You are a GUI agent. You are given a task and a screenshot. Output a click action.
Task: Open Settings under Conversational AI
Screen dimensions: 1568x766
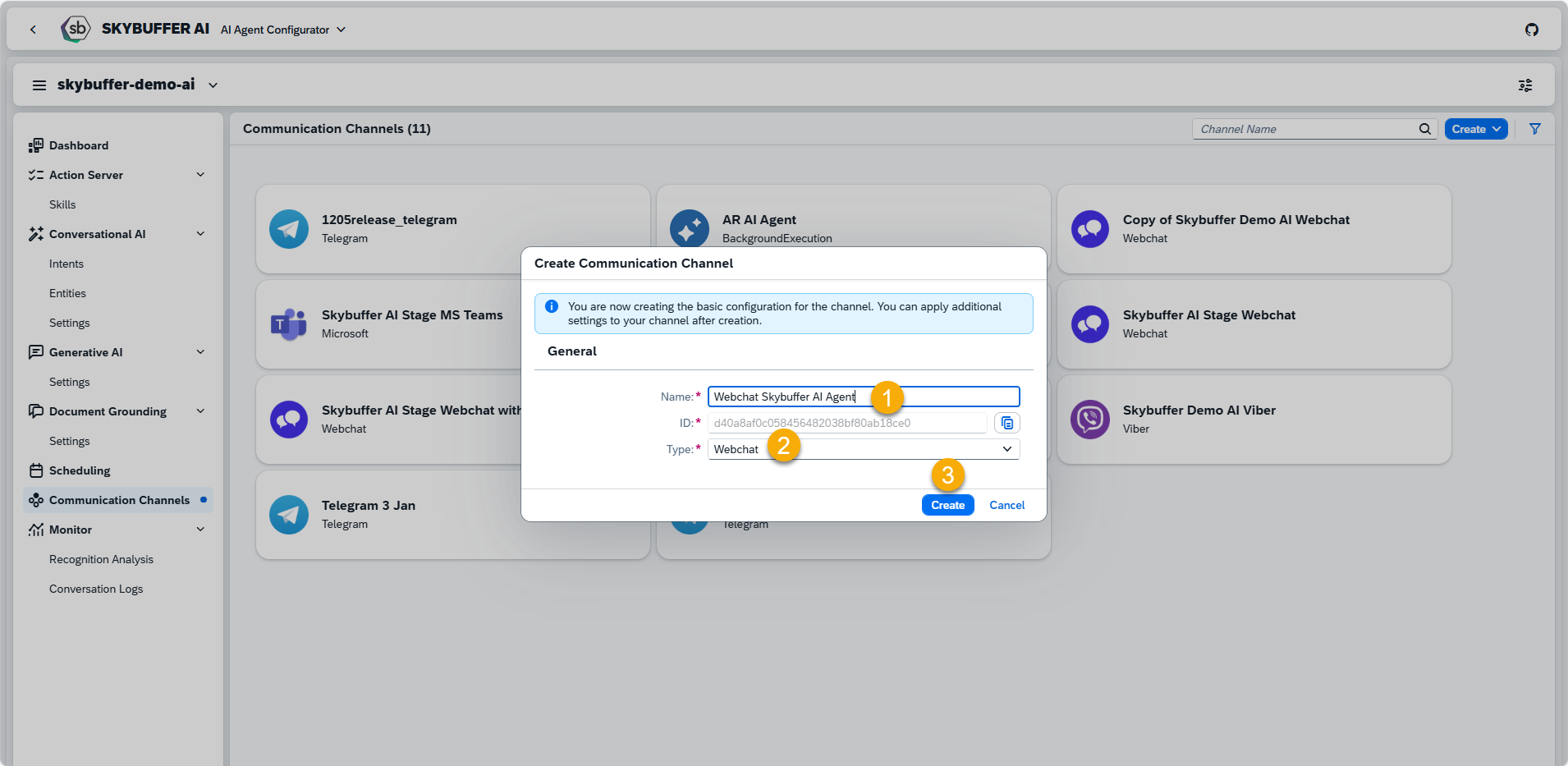pyautogui.click(x=70, y=323)
